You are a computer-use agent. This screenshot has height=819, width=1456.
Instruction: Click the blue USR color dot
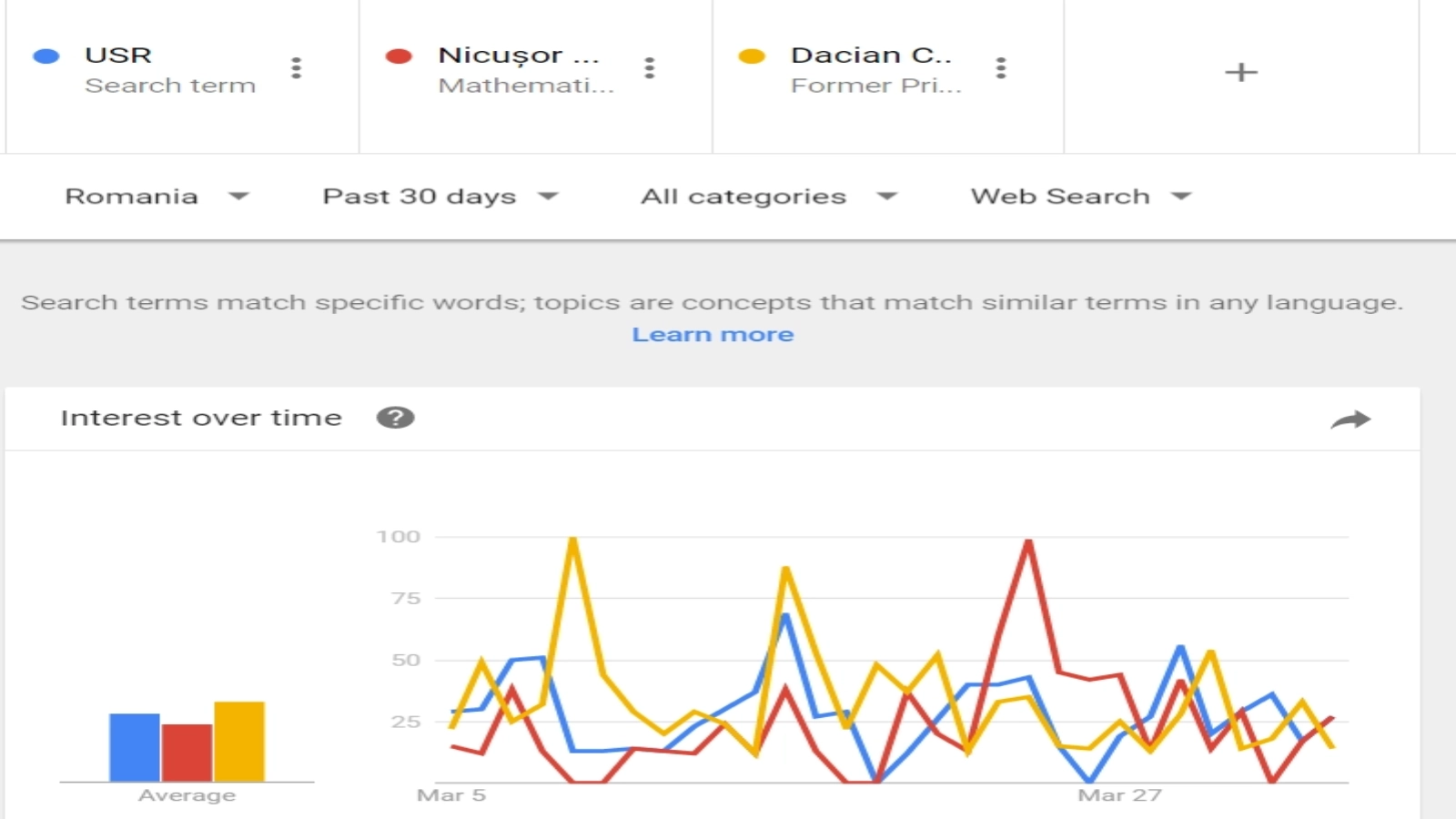point(46,56)
